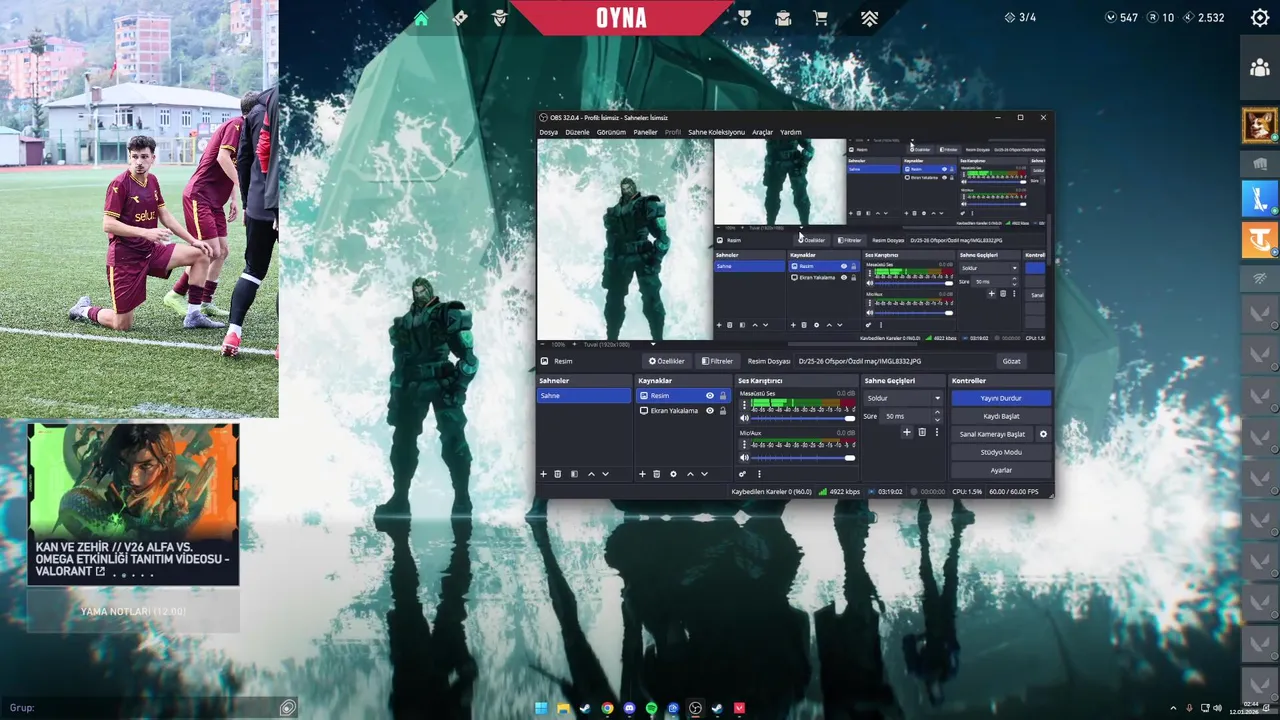Screen dimensions: 1280x720
Task: Open virtual camera settings gear icon
Action: tap(1043, 434)
